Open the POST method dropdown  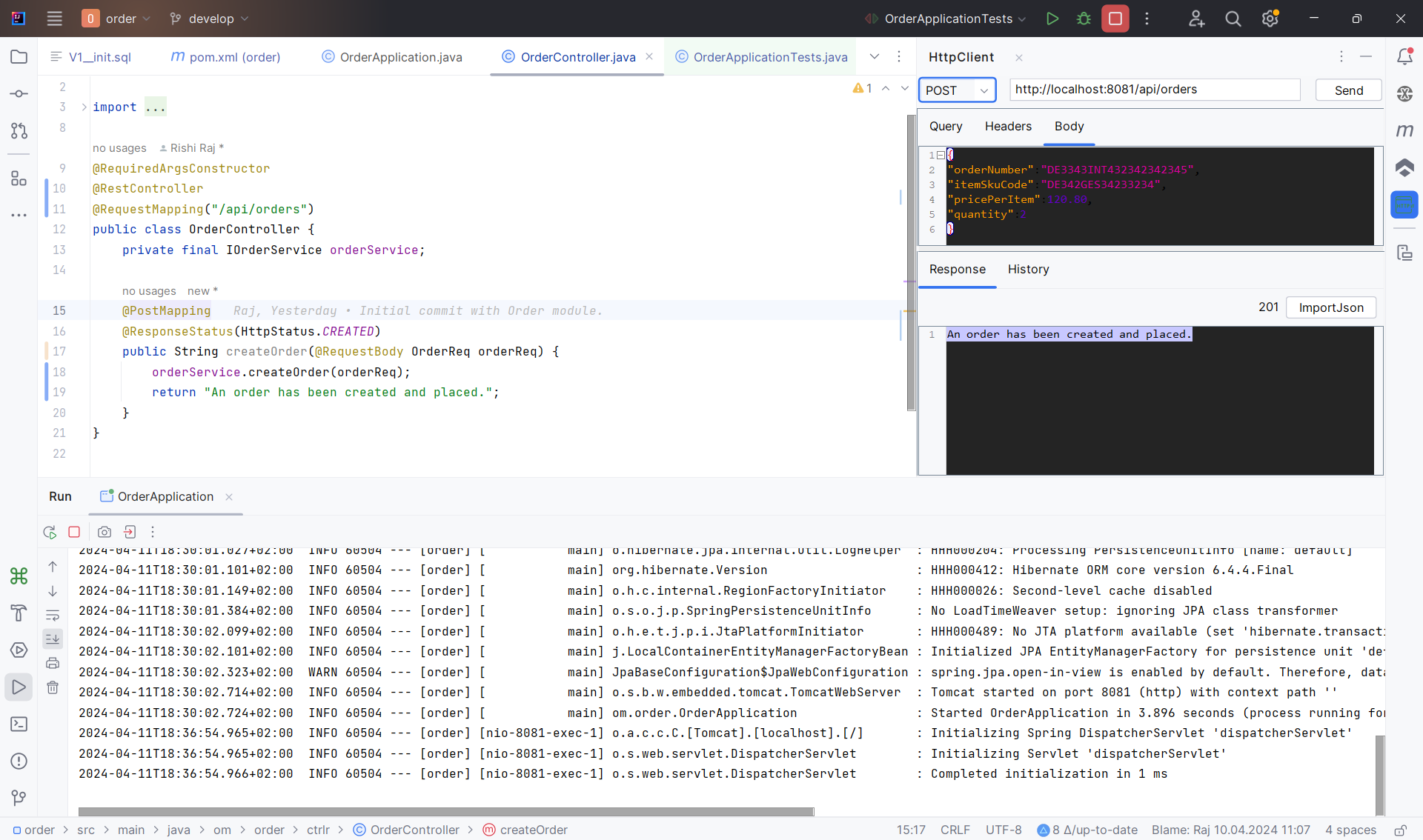point(957,90)
